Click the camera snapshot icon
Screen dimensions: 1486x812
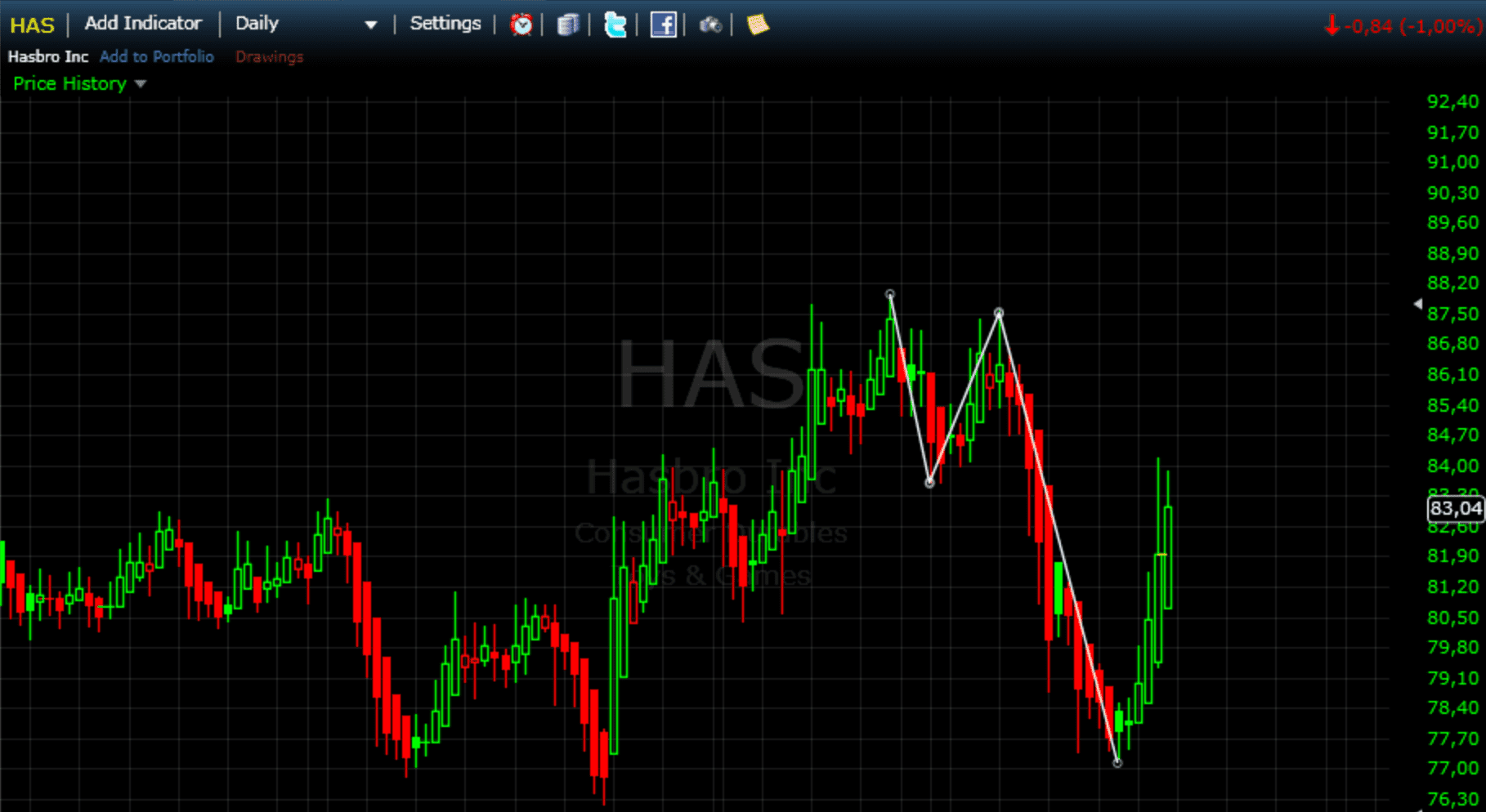tap(710, 25)
